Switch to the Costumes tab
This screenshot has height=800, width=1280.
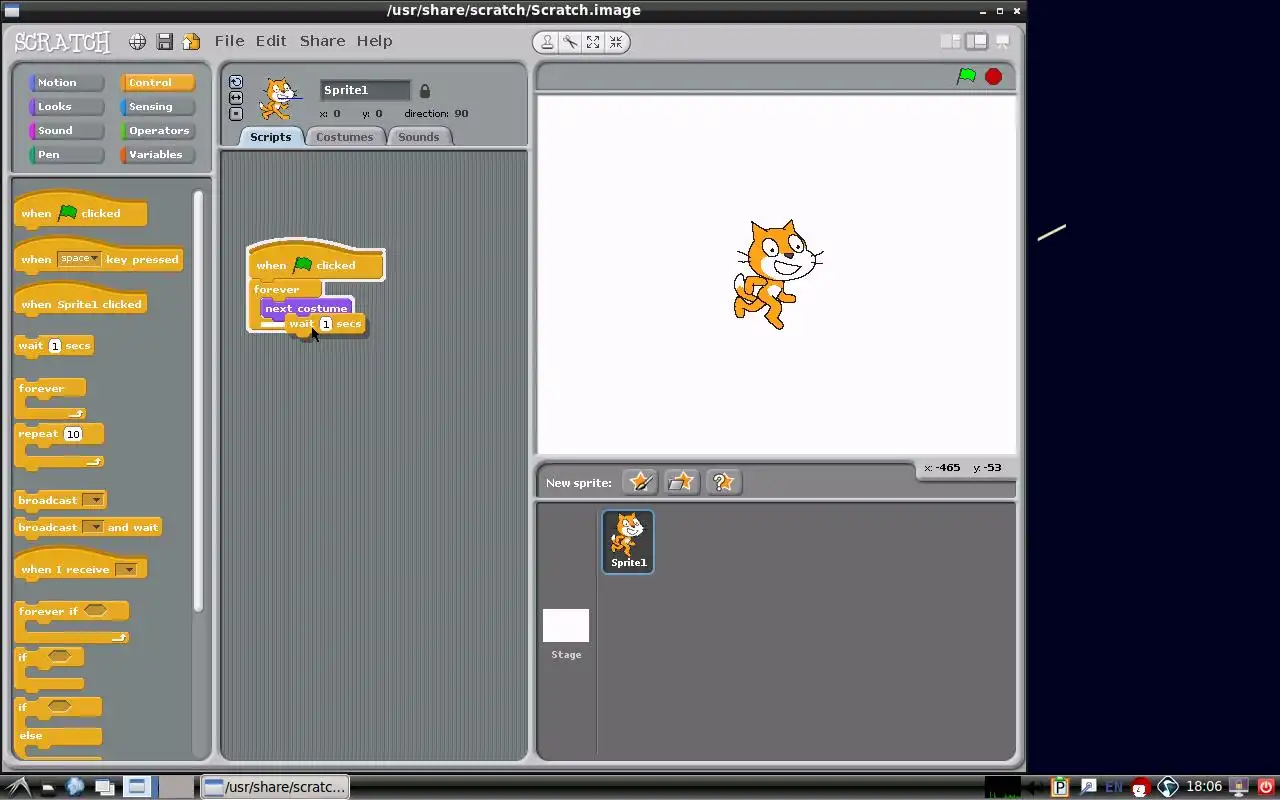coord(344,137)
